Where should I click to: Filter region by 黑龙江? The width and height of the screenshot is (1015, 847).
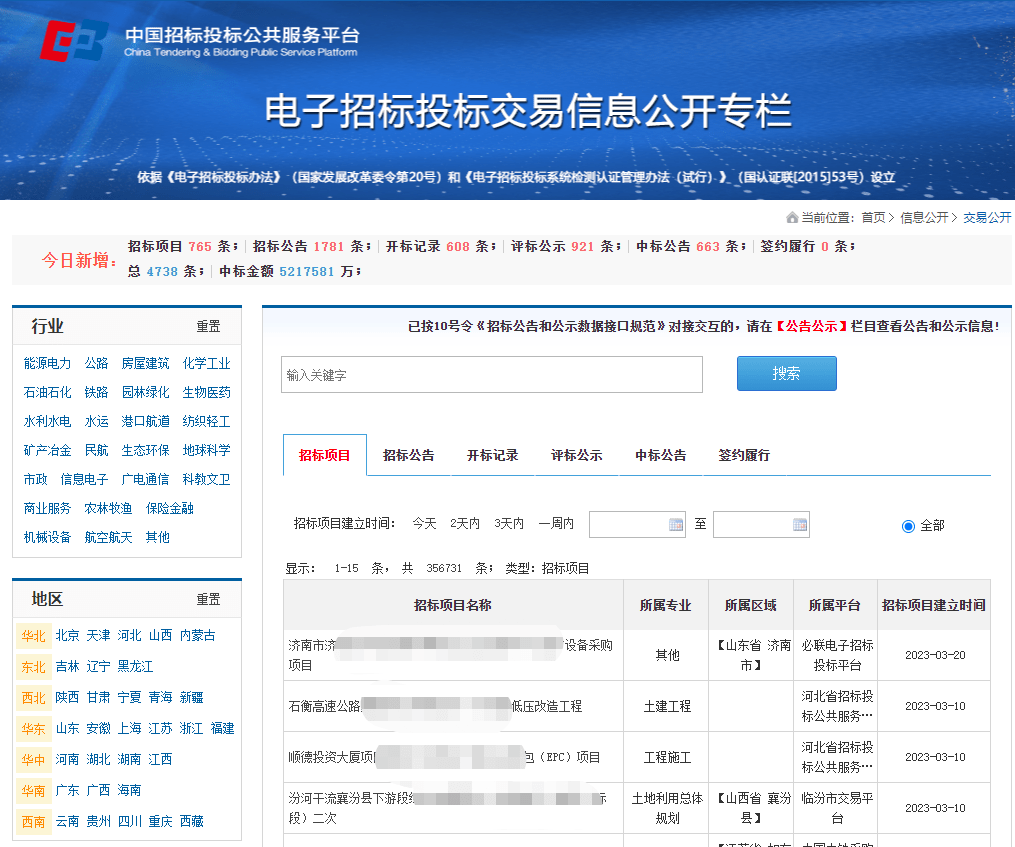135,666
